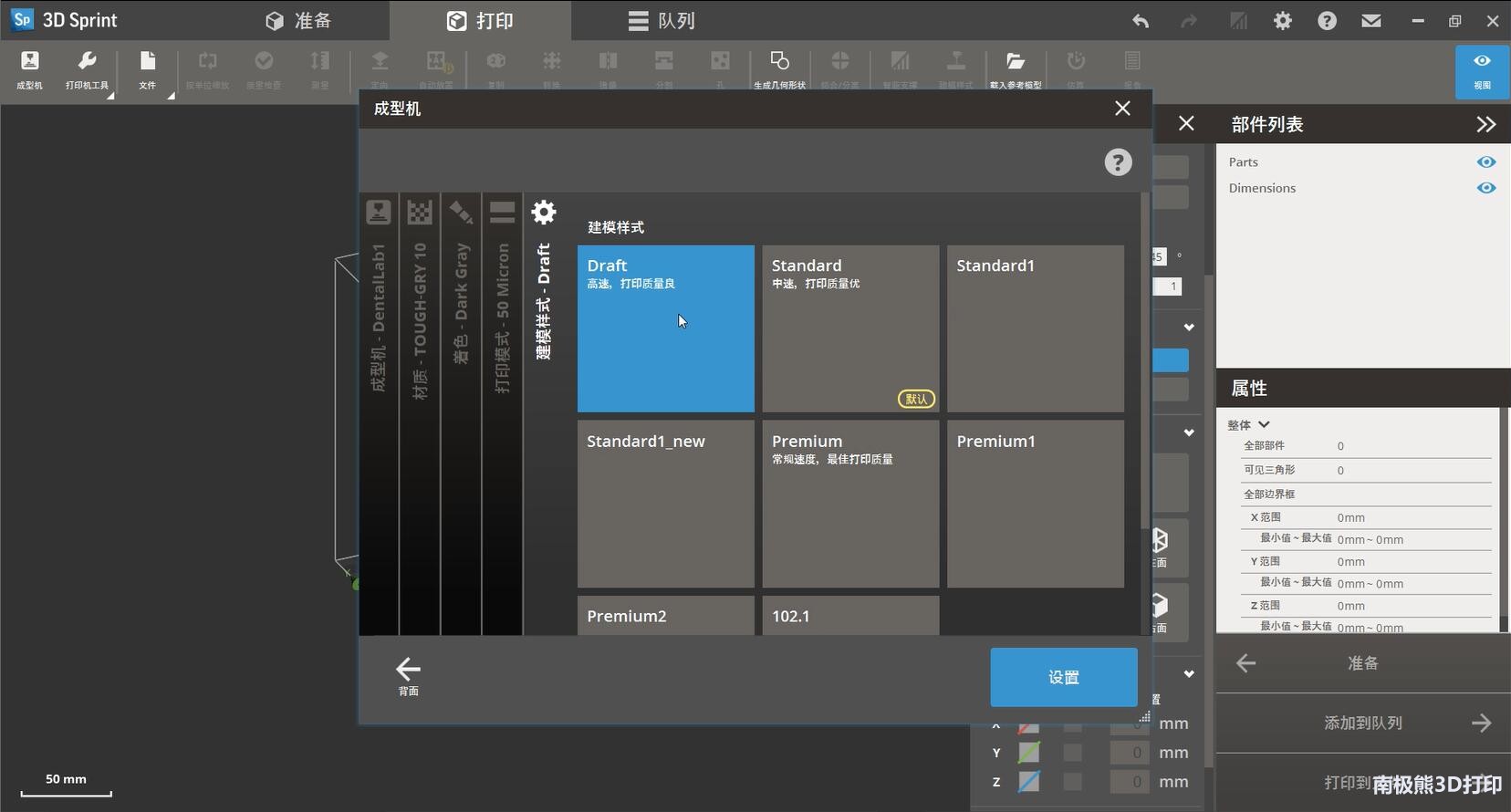Click the help question mark in the 成型机 dialog

click(x=1118, y=162)
